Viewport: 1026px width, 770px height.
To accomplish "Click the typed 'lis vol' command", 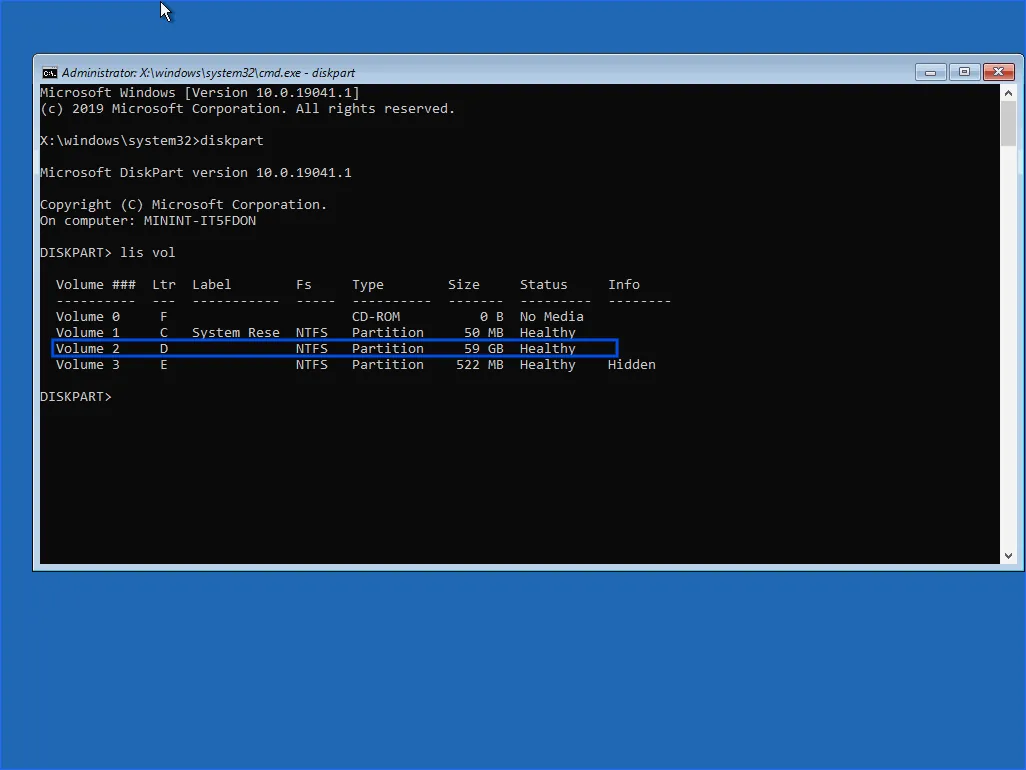I will pos(147,253).
